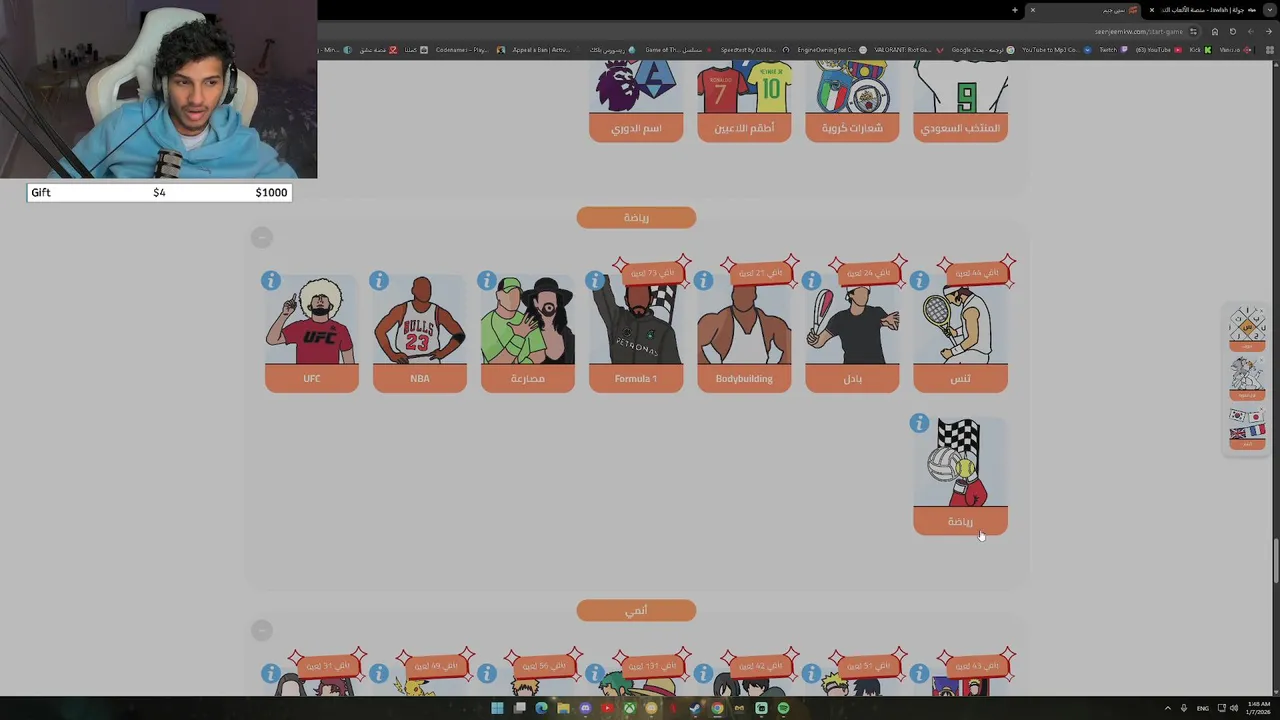Screen dimensions: 1280x720
Task: Expand hidden system tray icons chevron
Action: (x=1167, y=708)
